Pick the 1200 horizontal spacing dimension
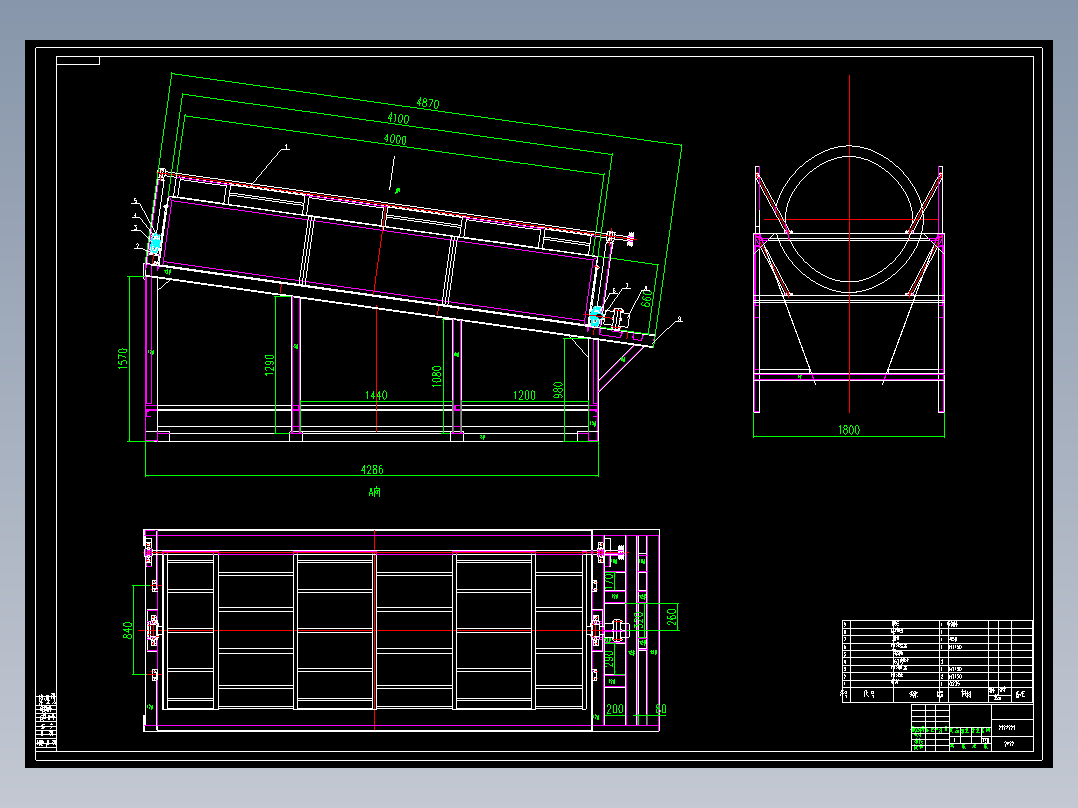This screenshot has height=808, width=1078. [524, 395]
